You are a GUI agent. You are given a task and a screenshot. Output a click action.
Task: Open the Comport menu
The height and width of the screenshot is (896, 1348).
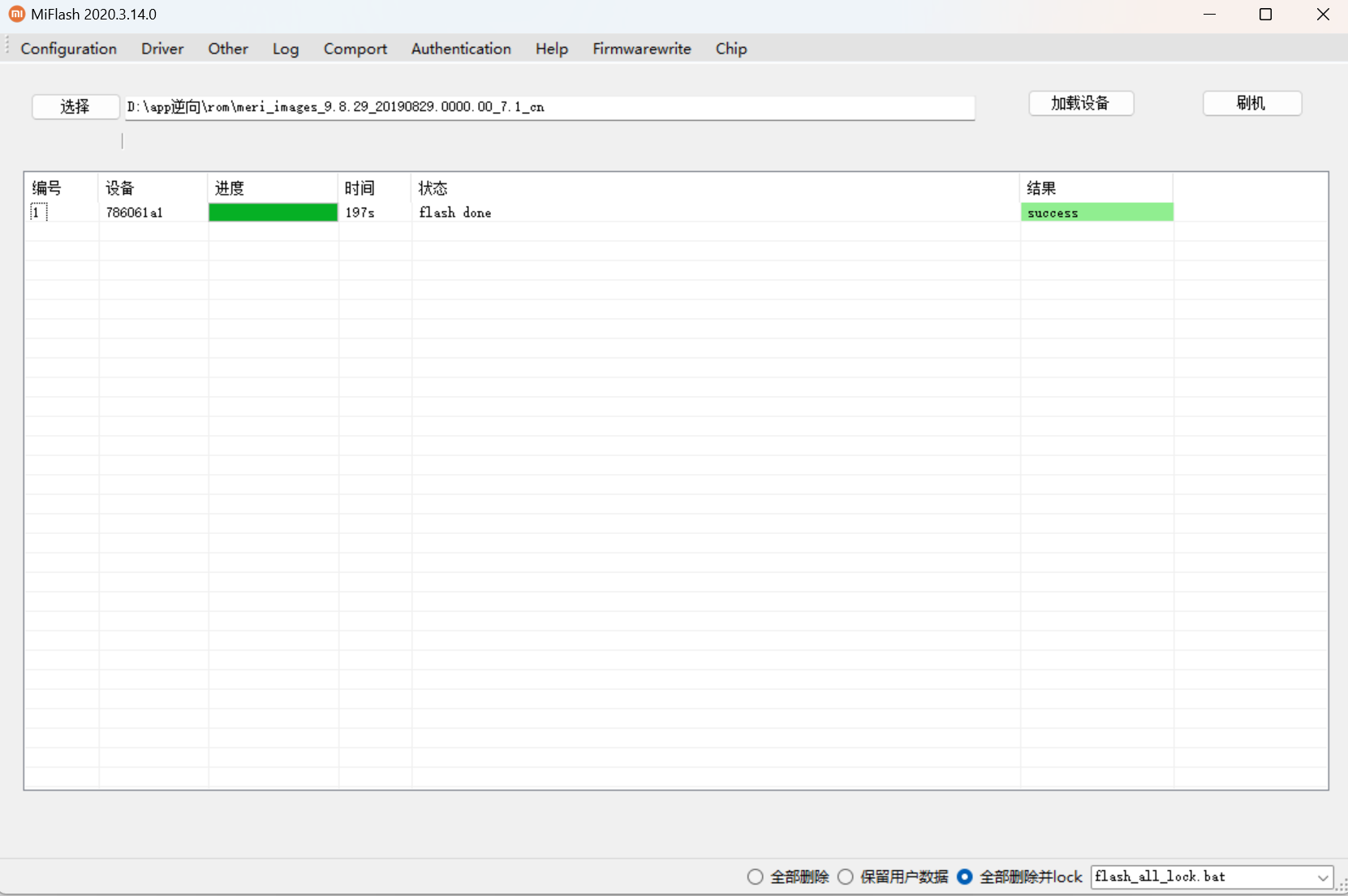point(355,49)
